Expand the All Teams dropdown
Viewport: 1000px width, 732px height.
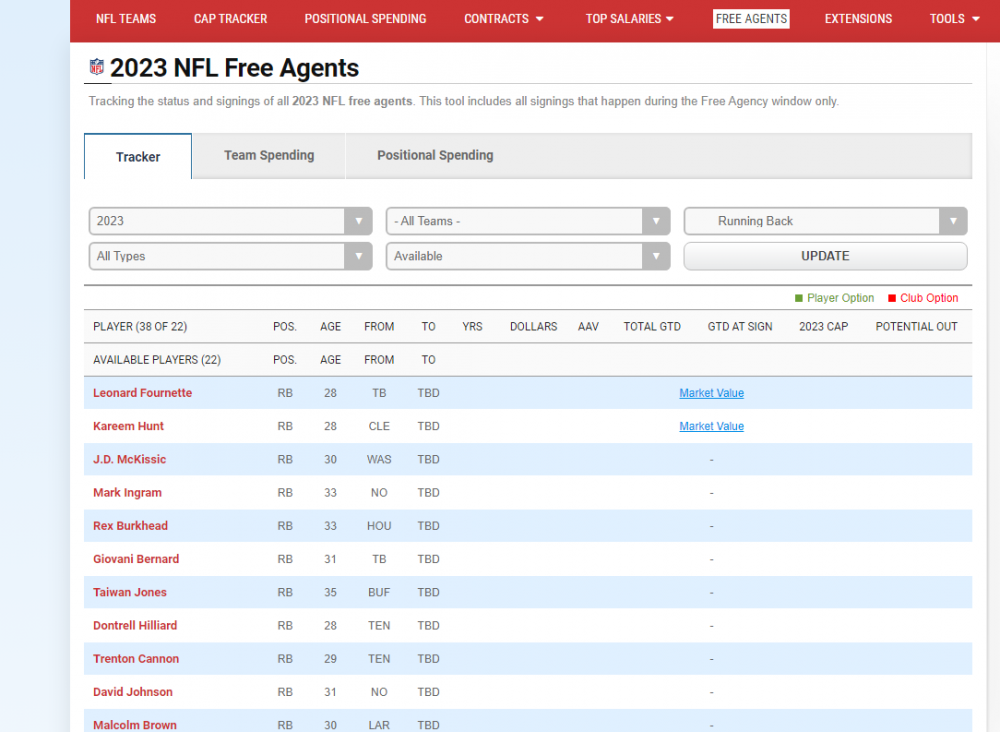tap(527, 221)
